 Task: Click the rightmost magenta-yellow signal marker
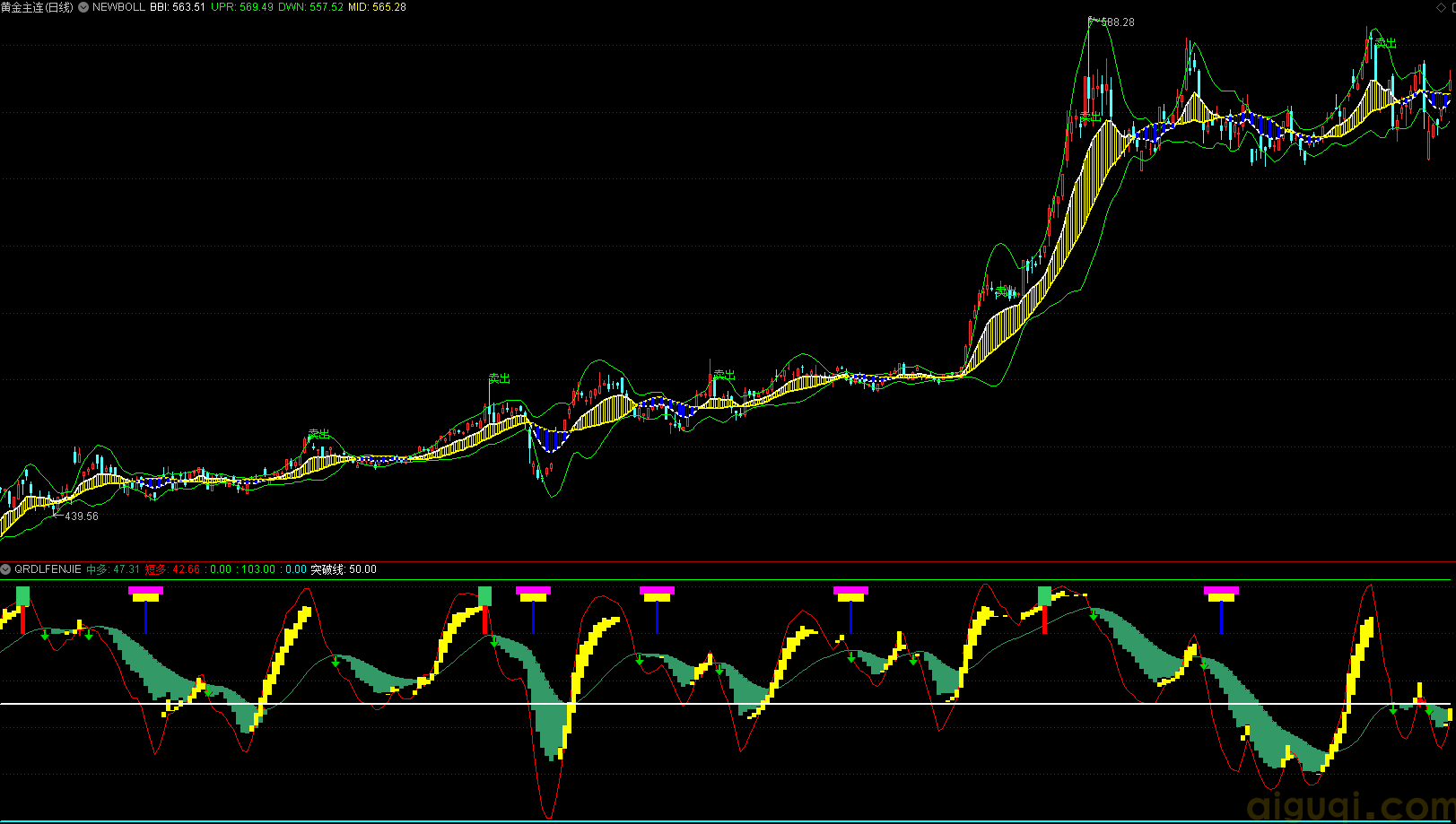[1221, 594]
